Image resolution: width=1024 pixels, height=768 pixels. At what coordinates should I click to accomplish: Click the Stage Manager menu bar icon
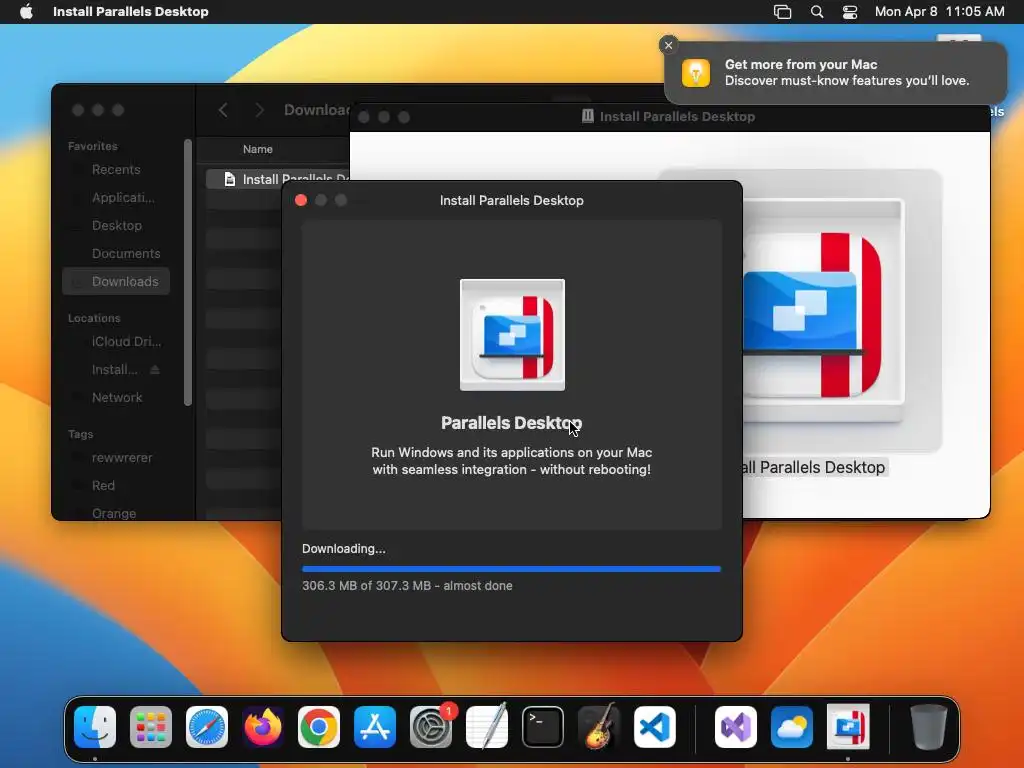point(782,12)
